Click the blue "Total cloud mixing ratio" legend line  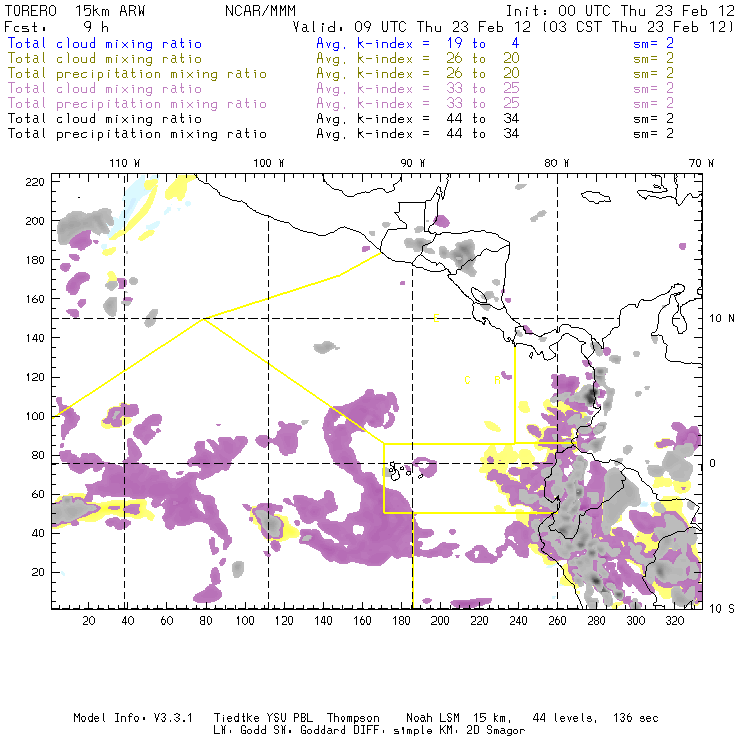tap(105, 43)
